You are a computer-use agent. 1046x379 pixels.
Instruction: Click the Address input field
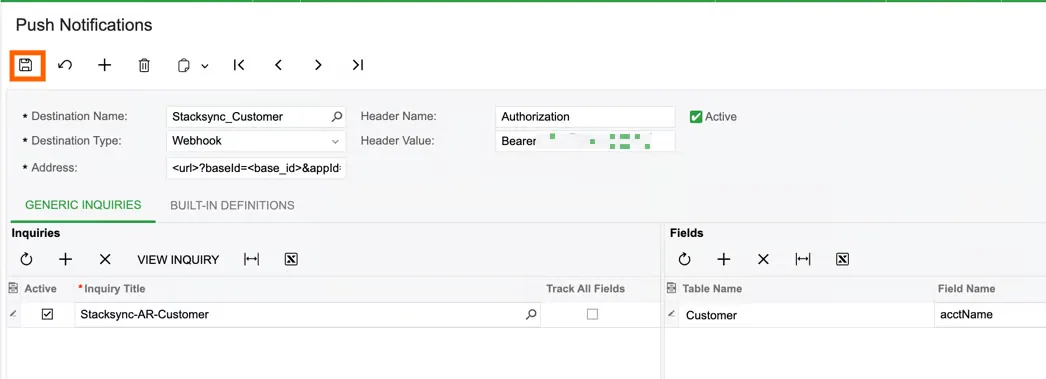pyautogui.click(x=255, y=167)
